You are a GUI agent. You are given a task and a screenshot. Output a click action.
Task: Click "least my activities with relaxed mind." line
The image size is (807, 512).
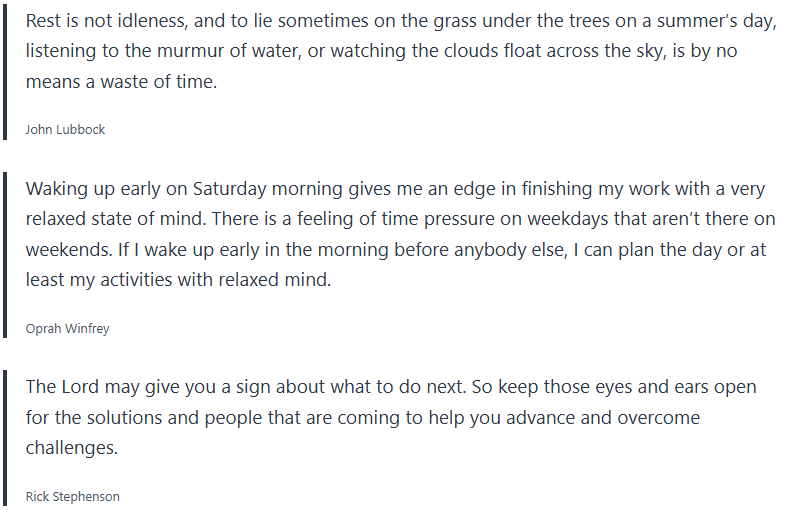178,281
